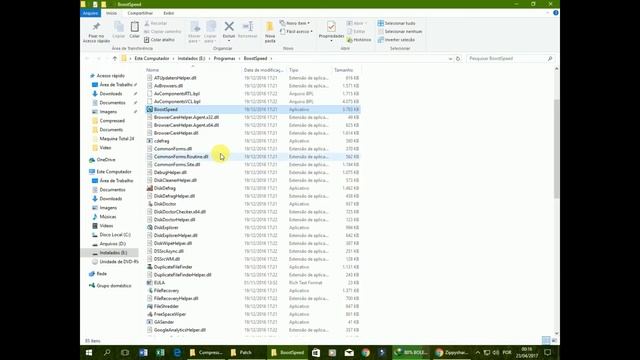Click the Windows Start button
Image resolution: width=640 pixels, height=360 pixels.
[89, 352]
